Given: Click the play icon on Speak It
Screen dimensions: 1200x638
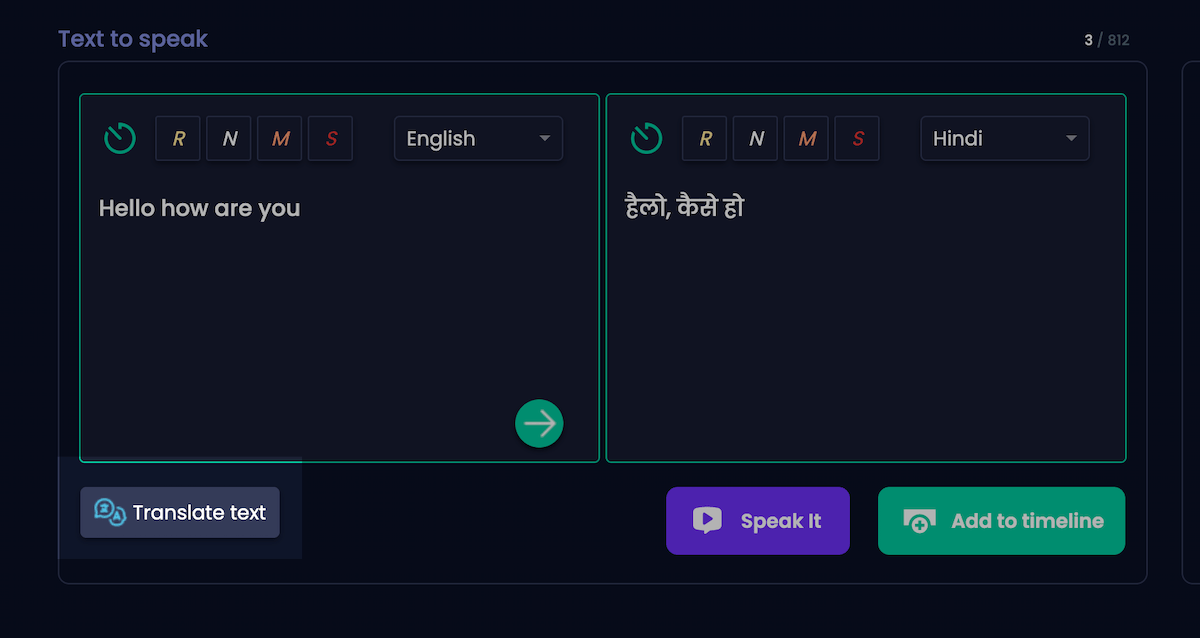Looking at the screenshot, I should 707,520.
